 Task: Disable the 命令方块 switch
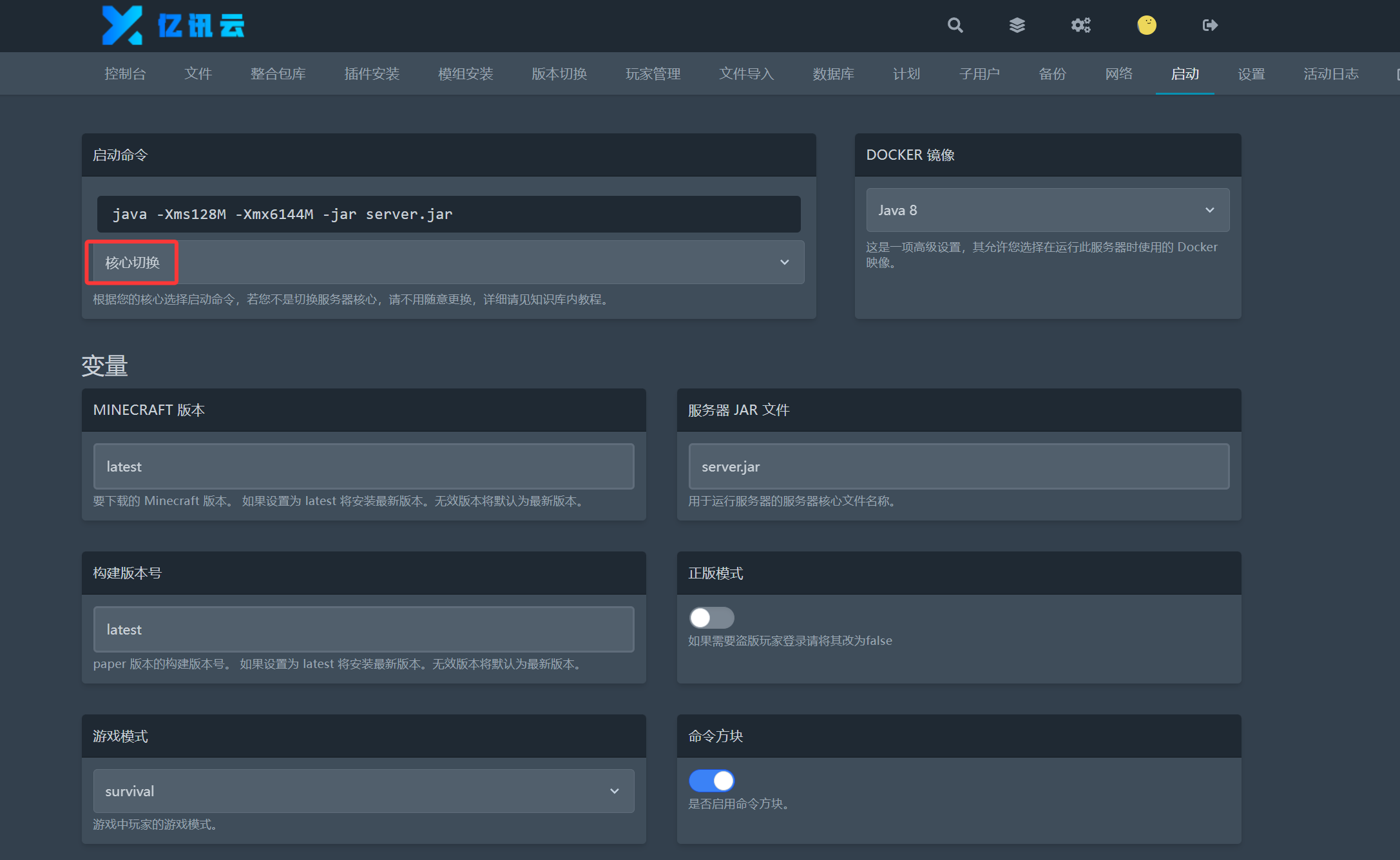pos(711,781)
